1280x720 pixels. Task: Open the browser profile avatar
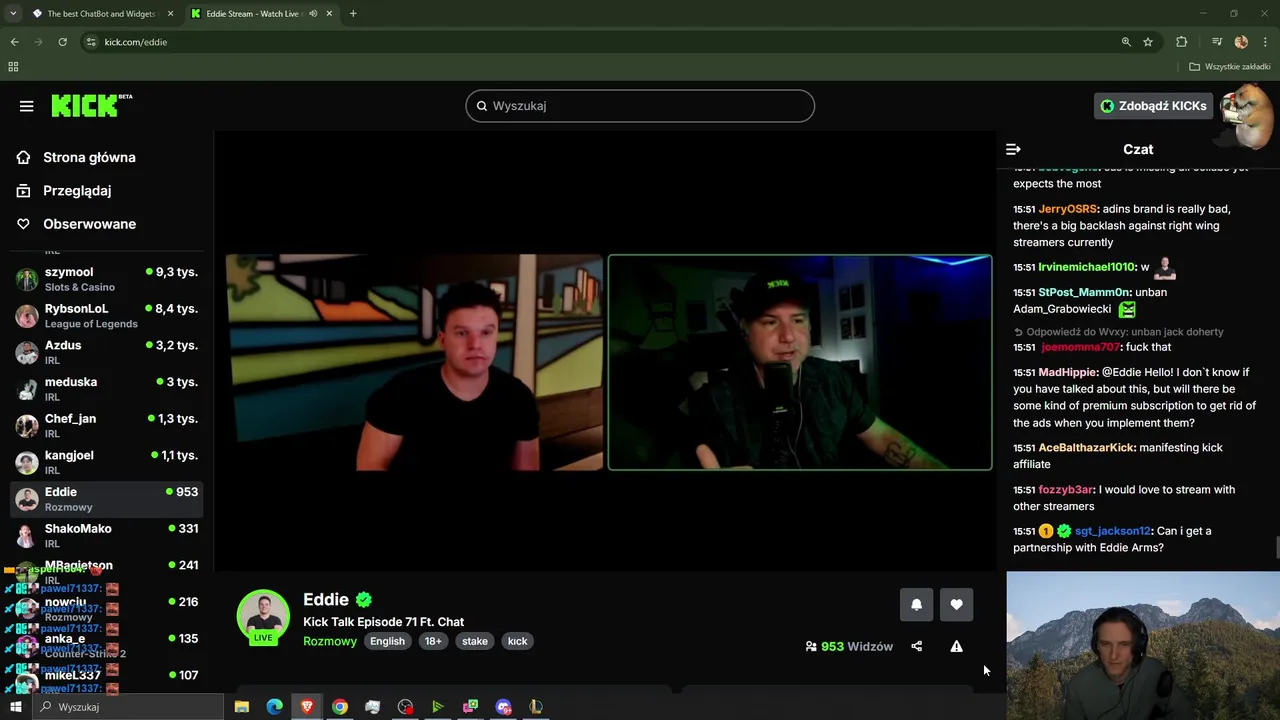(x=1241, y=42)
